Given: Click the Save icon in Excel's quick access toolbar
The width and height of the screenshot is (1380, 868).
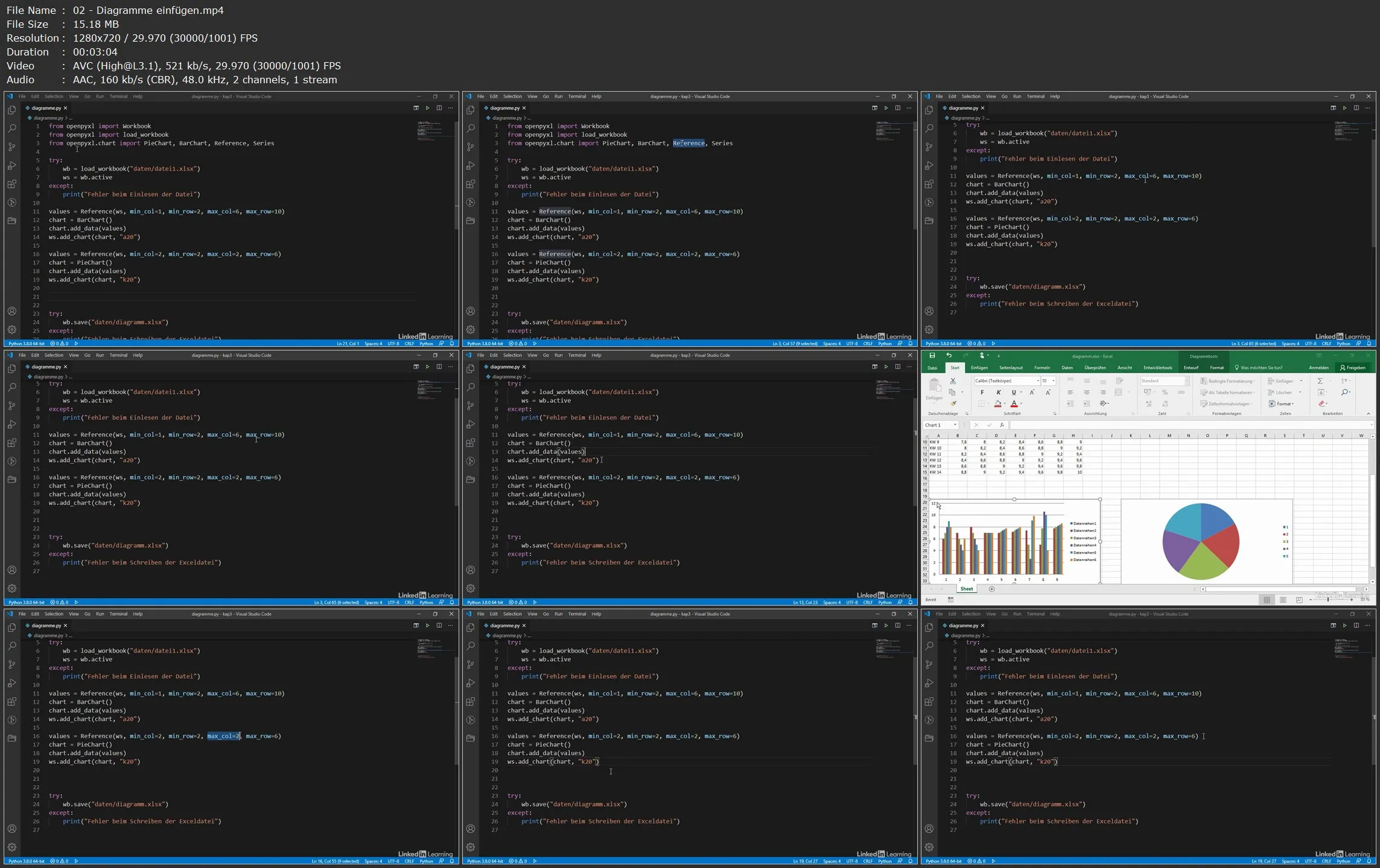Looking at the screenshot, I should [932, 356].
